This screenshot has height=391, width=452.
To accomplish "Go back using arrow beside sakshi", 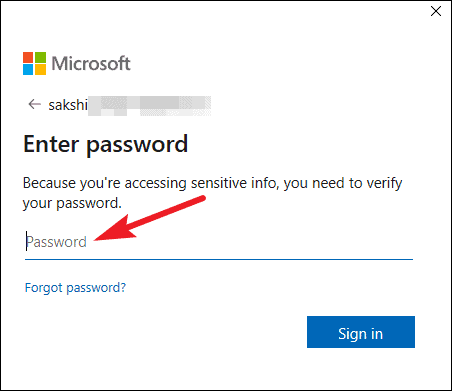I will click(x=34, y=104).
